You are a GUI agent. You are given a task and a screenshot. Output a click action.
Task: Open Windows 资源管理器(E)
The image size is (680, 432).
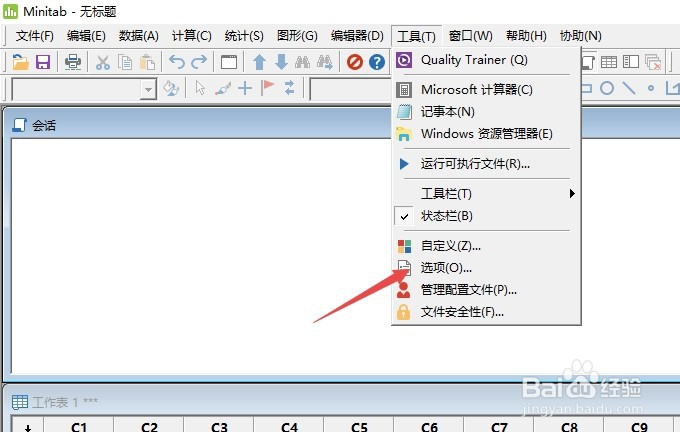[x=486, y=134]
